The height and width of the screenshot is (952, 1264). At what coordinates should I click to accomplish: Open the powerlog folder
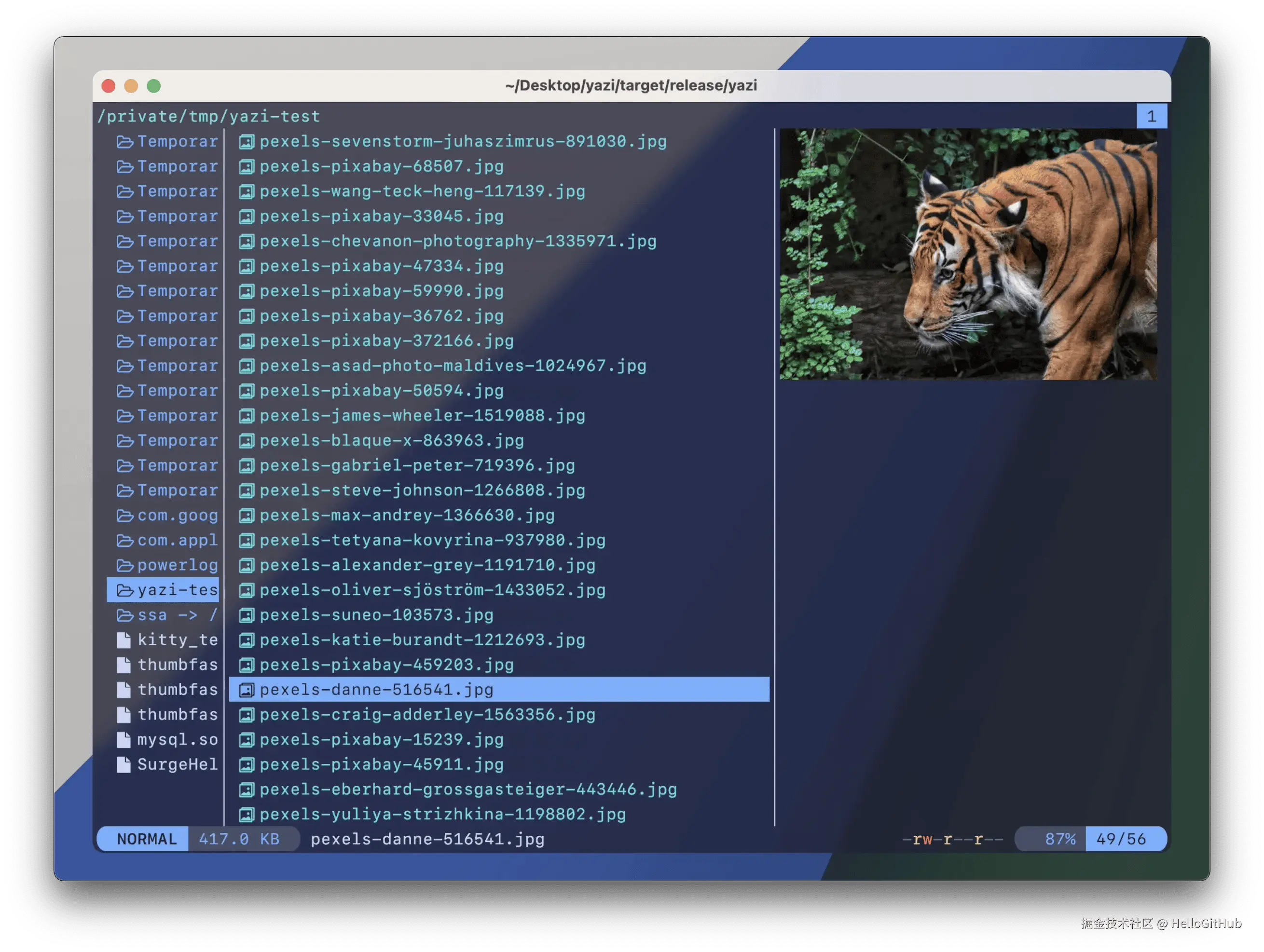(177, 565)
